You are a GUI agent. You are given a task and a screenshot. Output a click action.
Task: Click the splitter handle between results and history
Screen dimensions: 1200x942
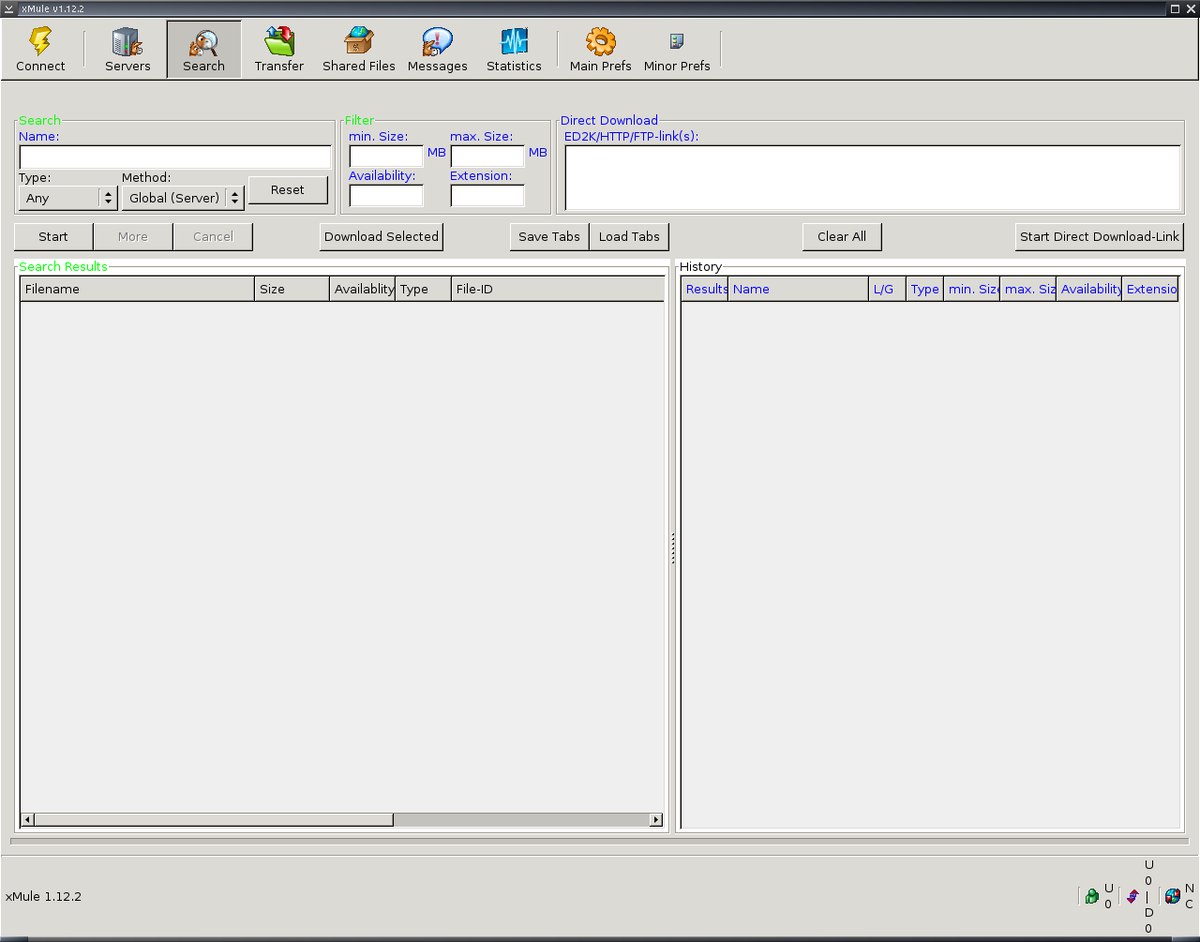point(673,548)
